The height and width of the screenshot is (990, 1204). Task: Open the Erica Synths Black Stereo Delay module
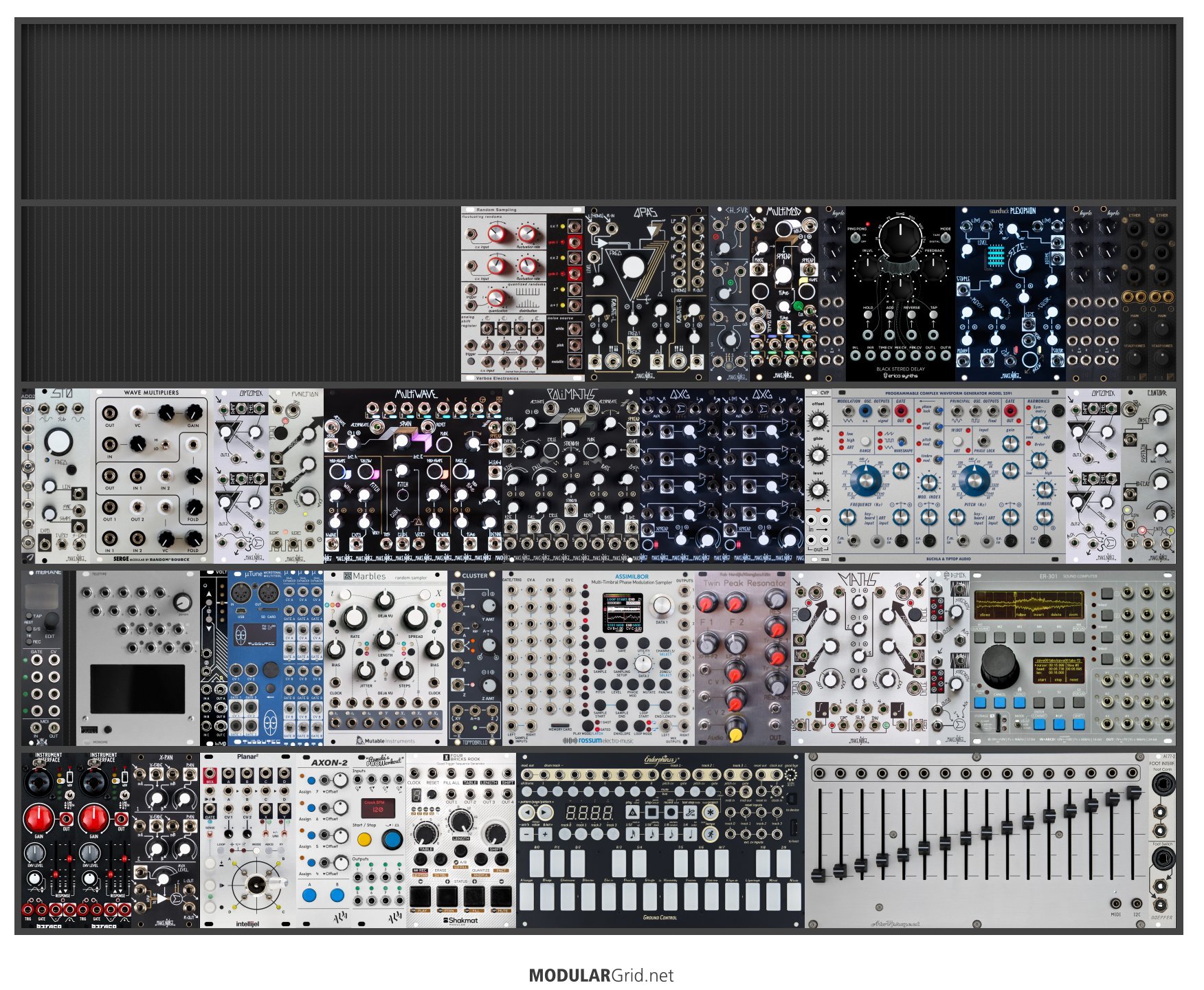tap(901, 294)
